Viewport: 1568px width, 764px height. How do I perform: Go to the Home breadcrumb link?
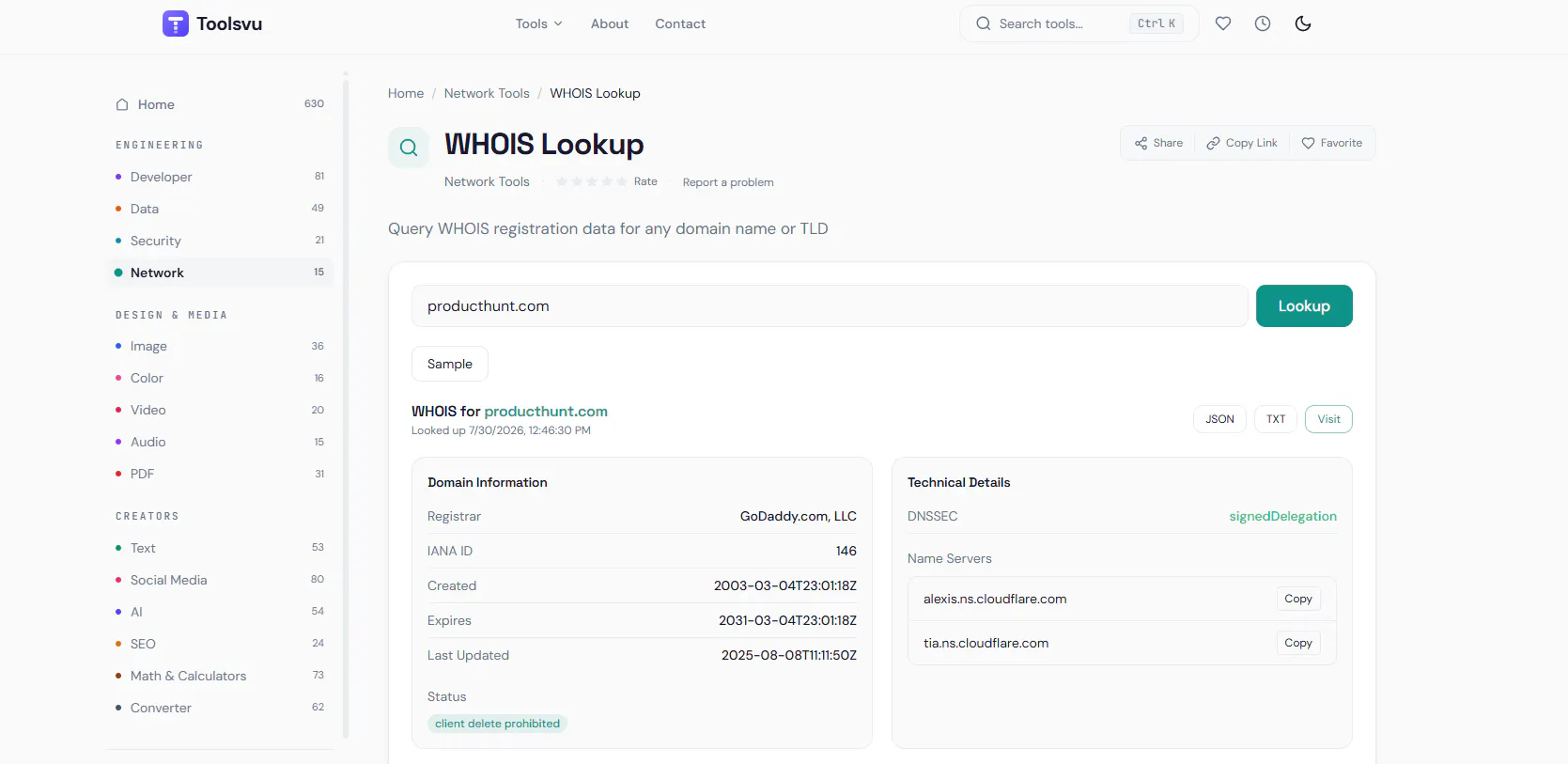pos(406,93)
